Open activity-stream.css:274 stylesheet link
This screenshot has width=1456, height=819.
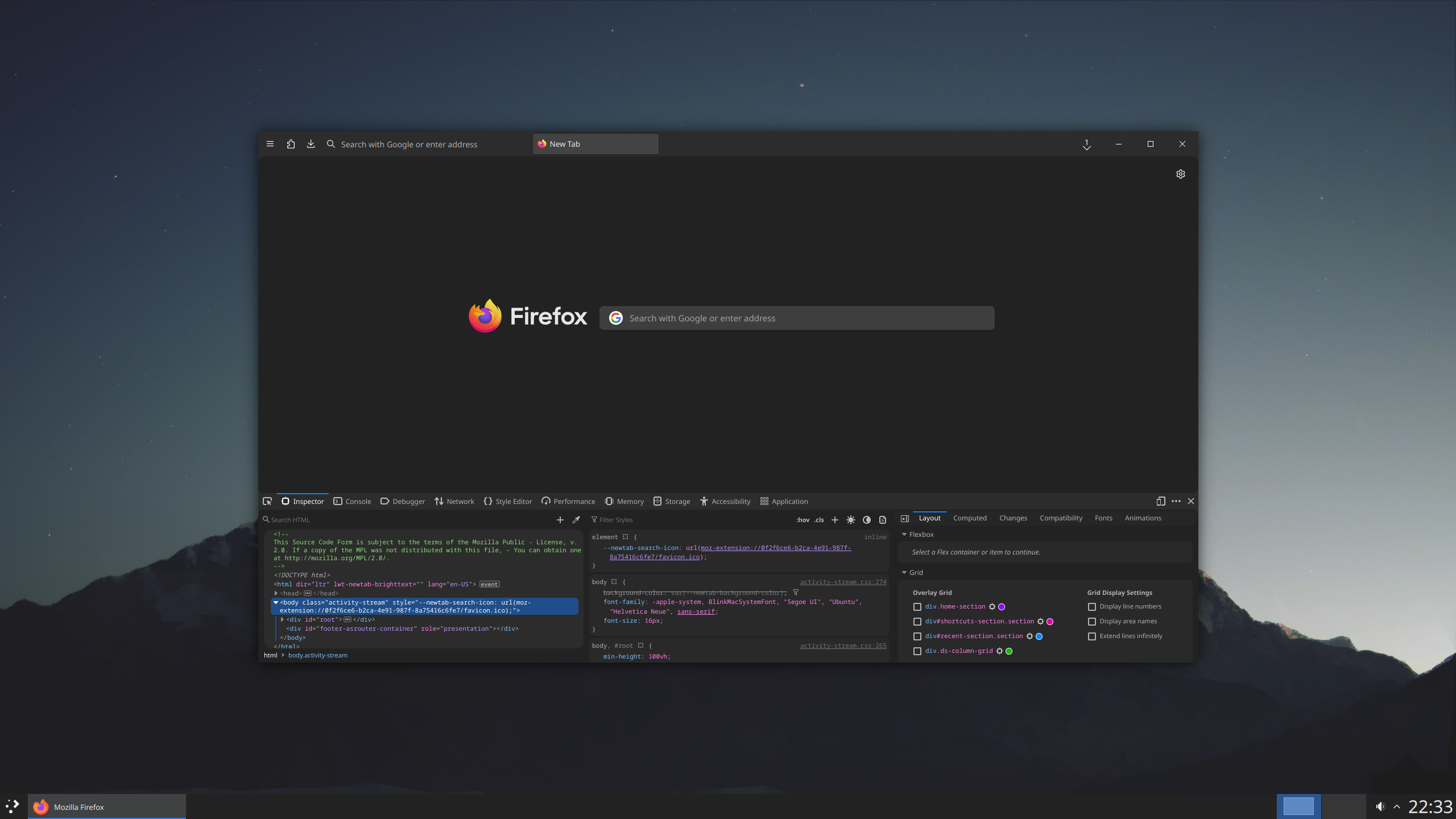click(x=843, y=582)
